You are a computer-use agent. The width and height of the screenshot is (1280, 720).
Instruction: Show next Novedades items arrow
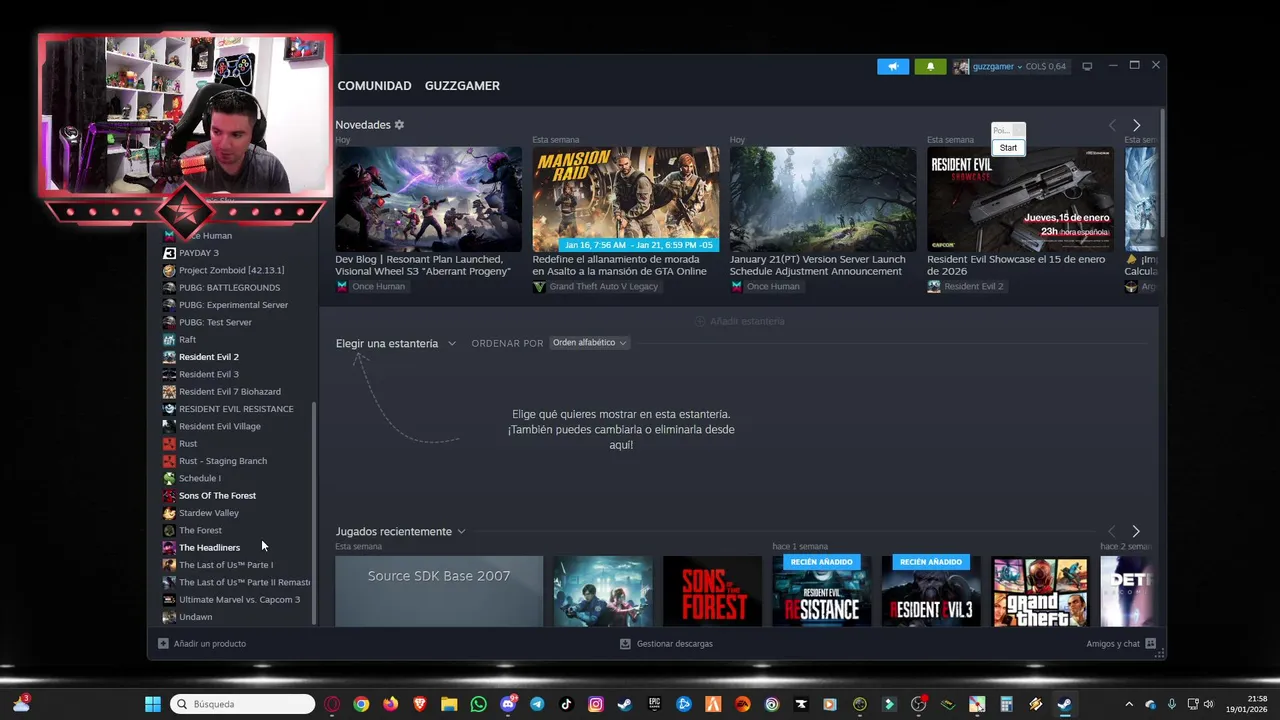[1136, 125]
